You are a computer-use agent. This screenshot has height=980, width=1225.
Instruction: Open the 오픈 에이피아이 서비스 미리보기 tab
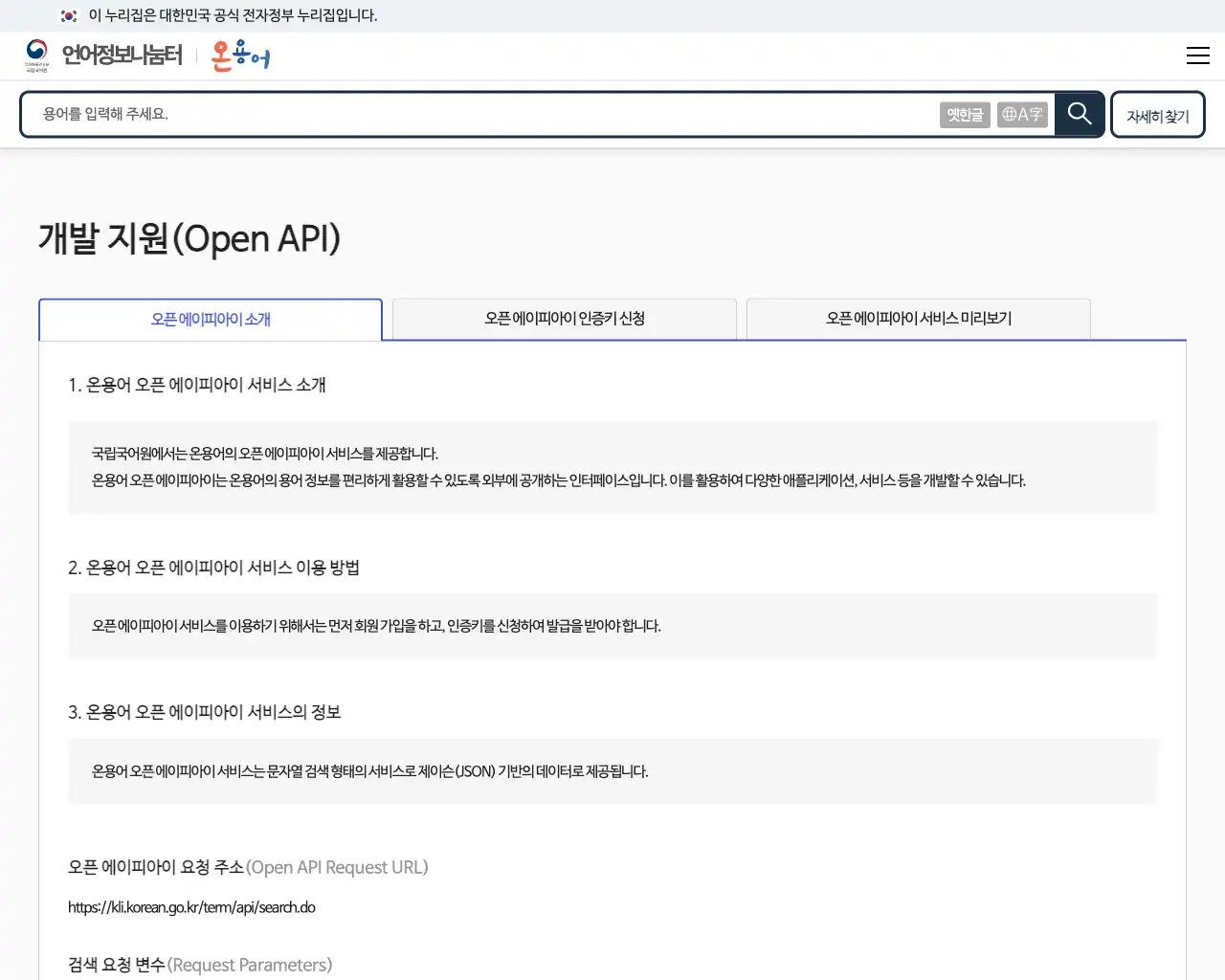918,319
